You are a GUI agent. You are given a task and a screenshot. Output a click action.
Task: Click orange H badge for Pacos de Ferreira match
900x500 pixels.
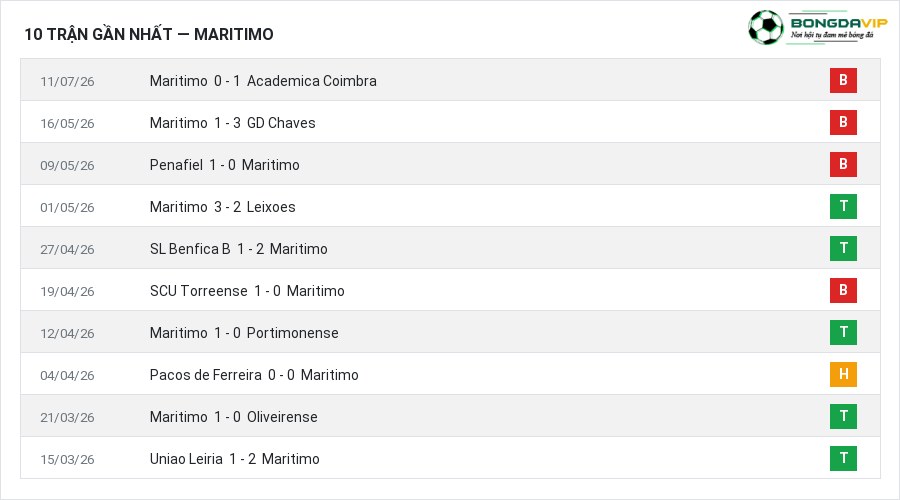tap(843, 374)
